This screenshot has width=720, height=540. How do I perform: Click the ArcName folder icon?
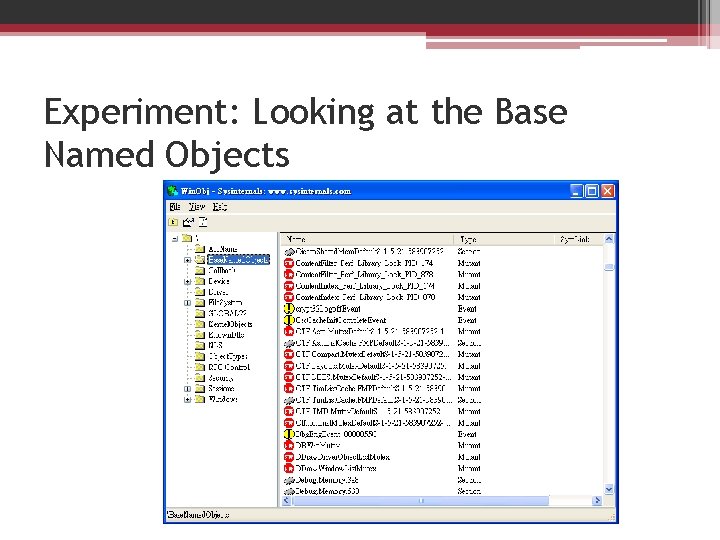(x=200, y=249)
